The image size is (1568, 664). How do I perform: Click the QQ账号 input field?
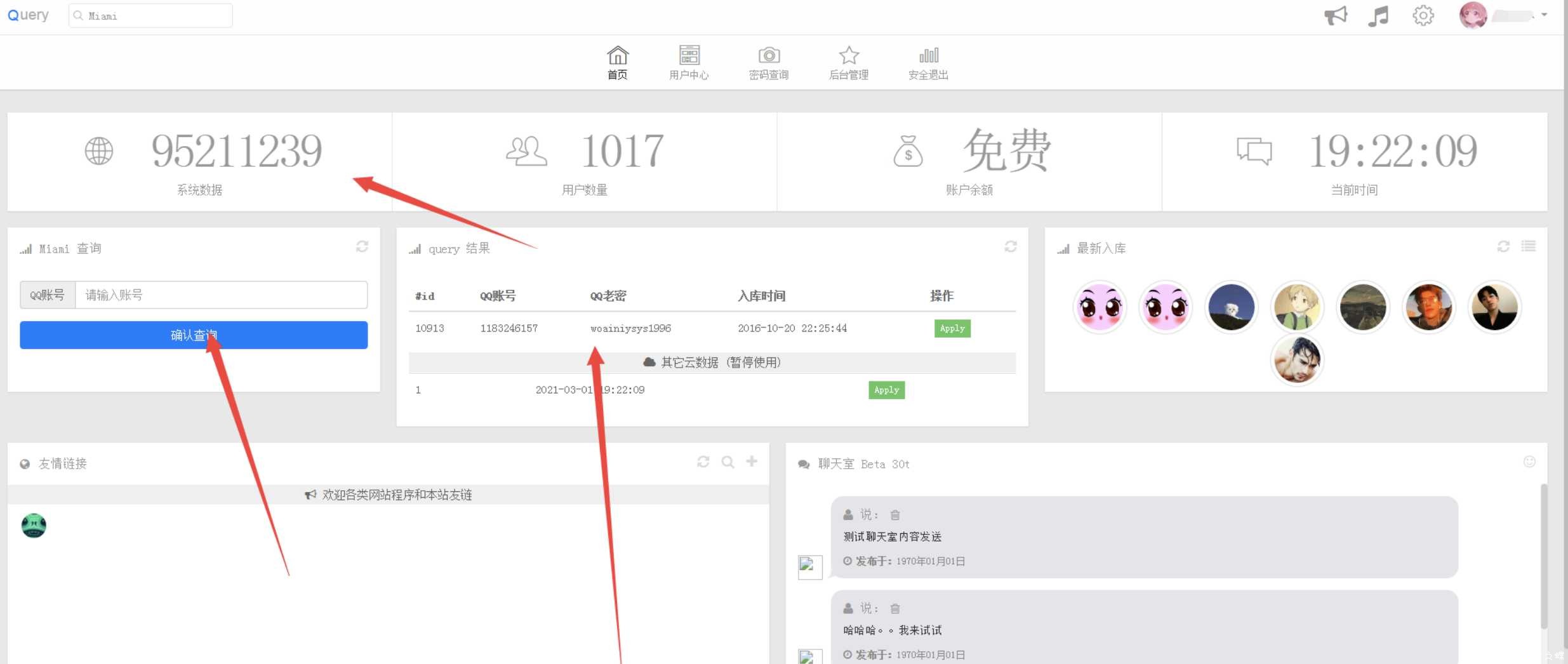pos(221,295)
